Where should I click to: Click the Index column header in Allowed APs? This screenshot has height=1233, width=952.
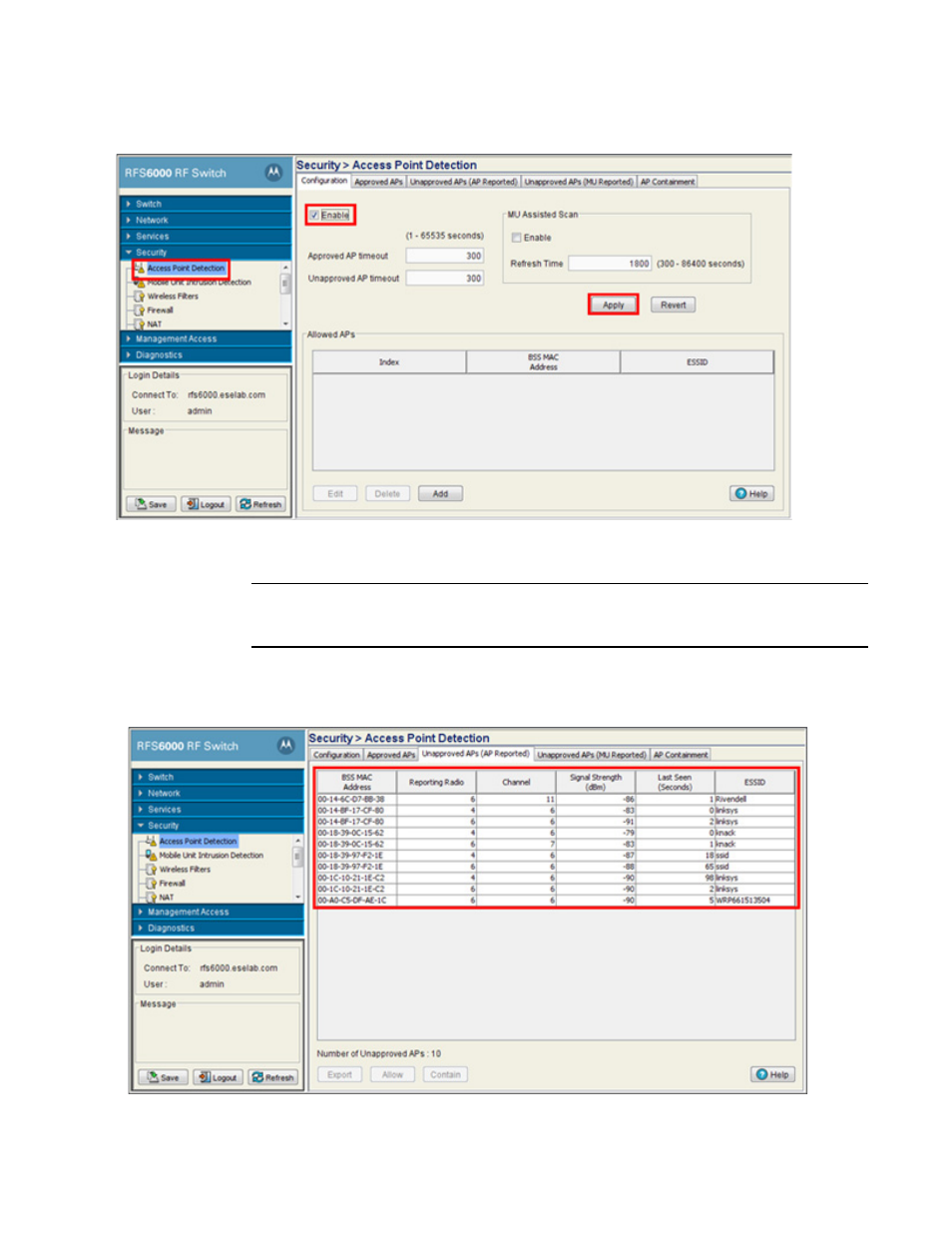click(389, 362)
